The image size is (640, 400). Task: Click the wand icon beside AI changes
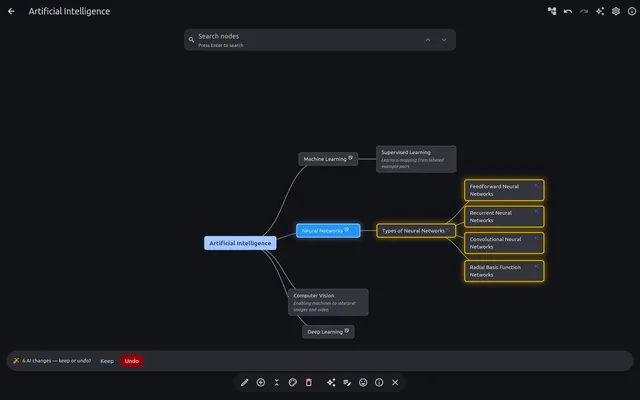point(16,361)
